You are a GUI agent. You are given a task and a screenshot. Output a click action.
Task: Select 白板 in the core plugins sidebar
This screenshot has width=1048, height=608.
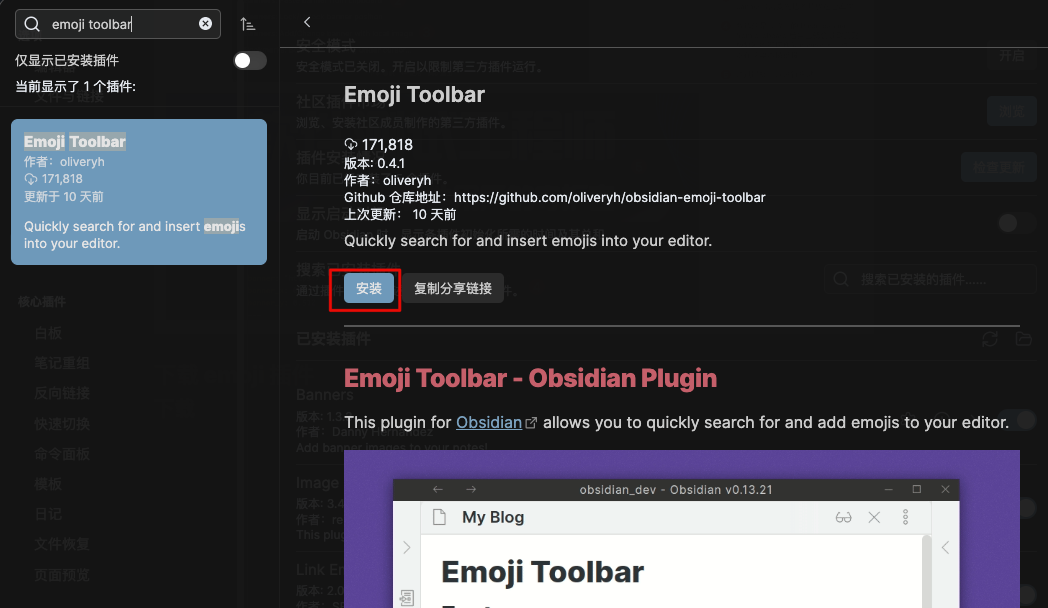click(x=47, y=332)
